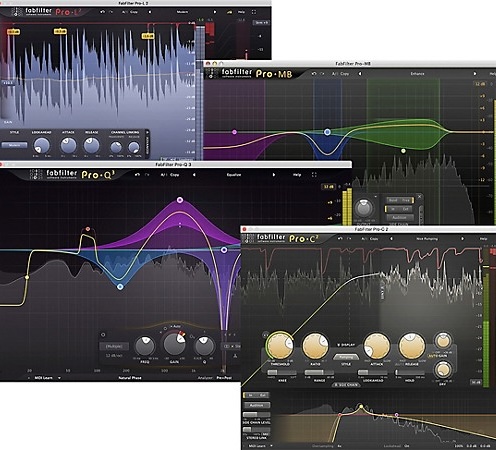Go to next preset in Pro-Q 3
Viewport: 496px width, 450px height.
[x=274, y=175]
